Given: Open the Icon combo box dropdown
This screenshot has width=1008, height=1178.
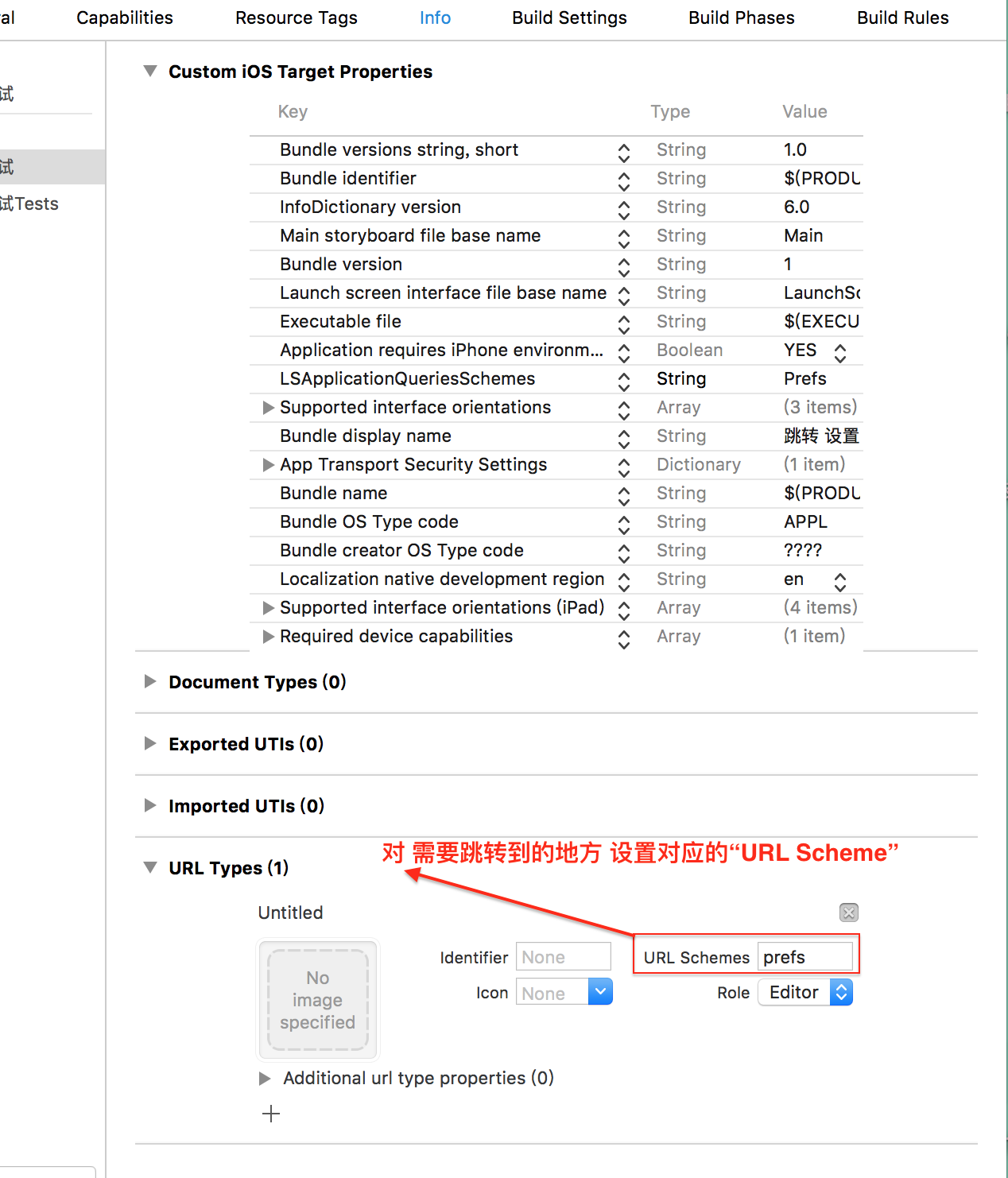Looking at the screenshot, I should click(x=600, y=991).
